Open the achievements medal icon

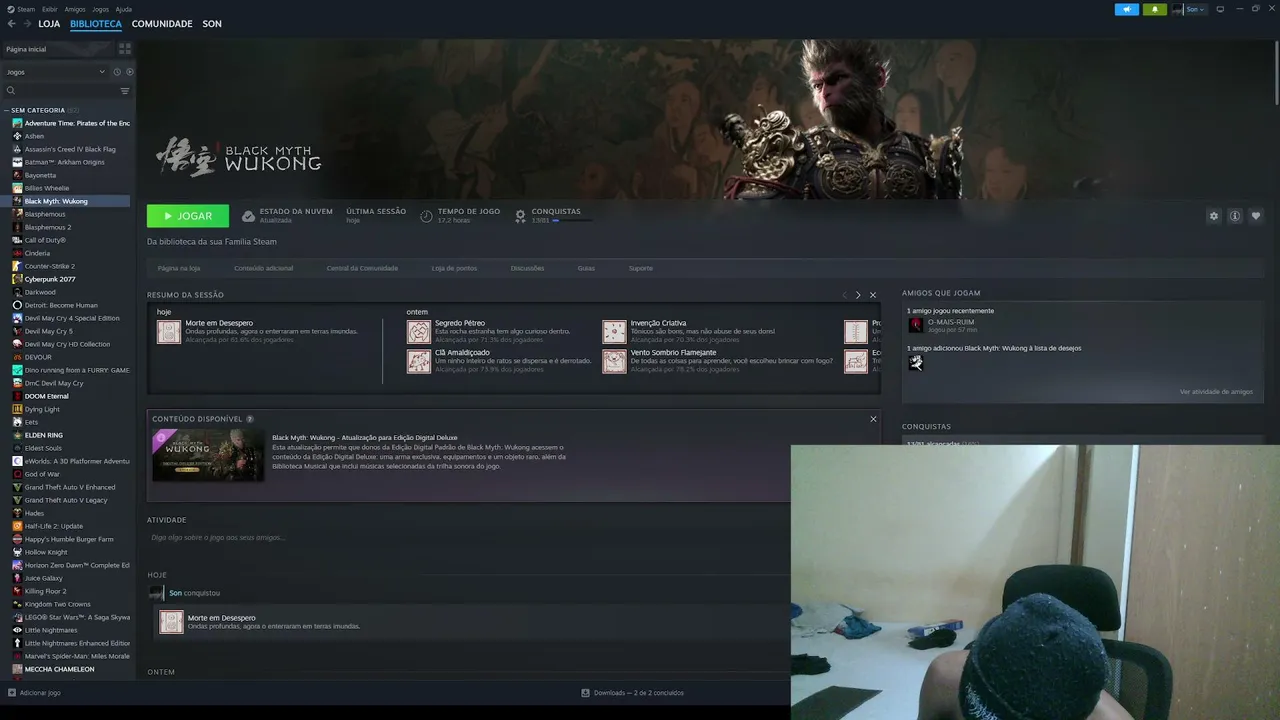520,216
